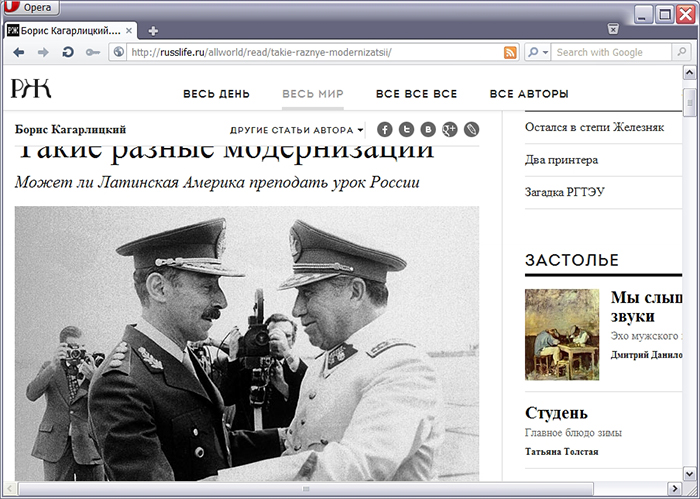Screen dimensions: 700x499
Task: Go back to the previous page
Action: [18, 52]
